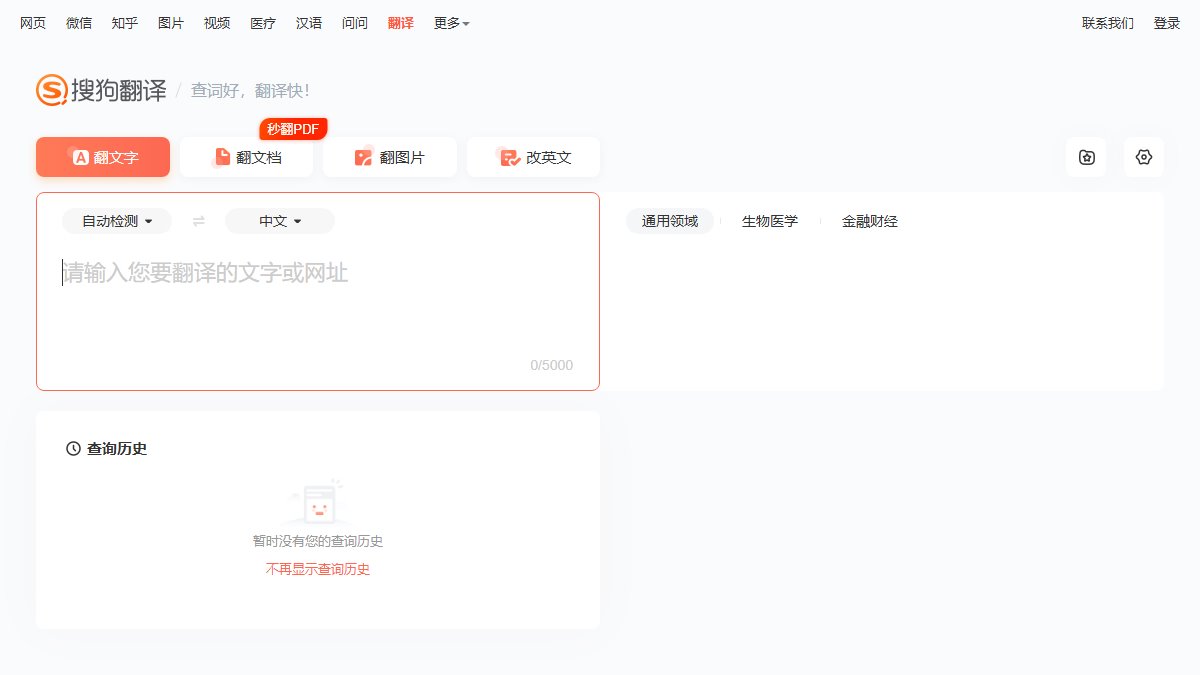Viewport: 1200px width, 675px height.
Task: Choose the 生物医学 domain
Action: [770, 221]
